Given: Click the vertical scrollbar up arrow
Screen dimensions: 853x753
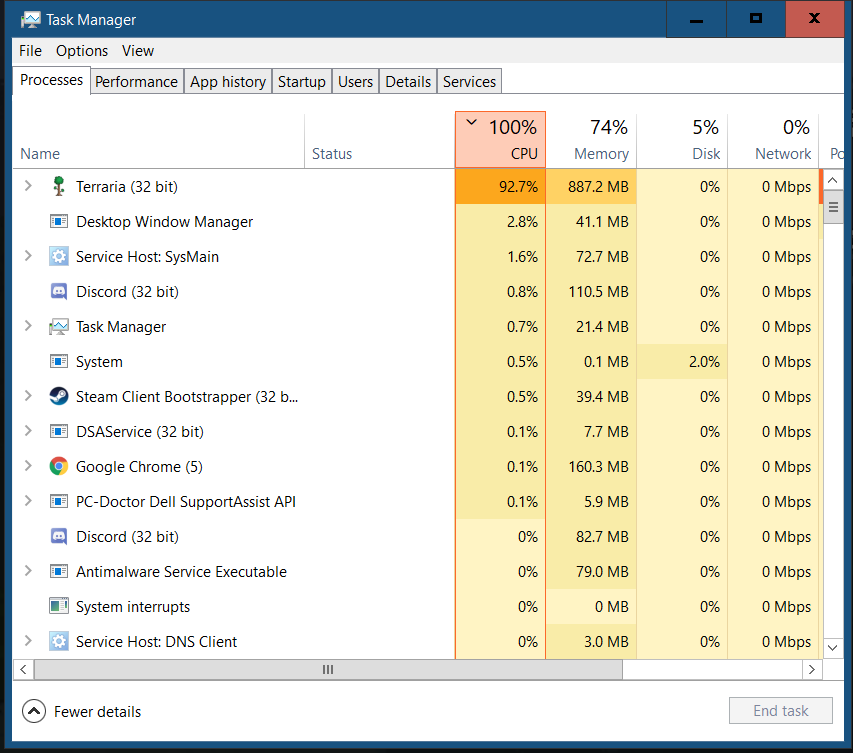Looking at the screenshot, I should point(833,180).
